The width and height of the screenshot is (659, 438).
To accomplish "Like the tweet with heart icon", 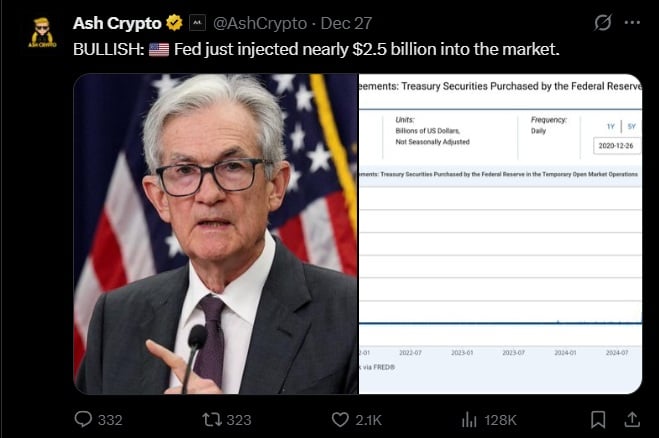I will [340, 419].
